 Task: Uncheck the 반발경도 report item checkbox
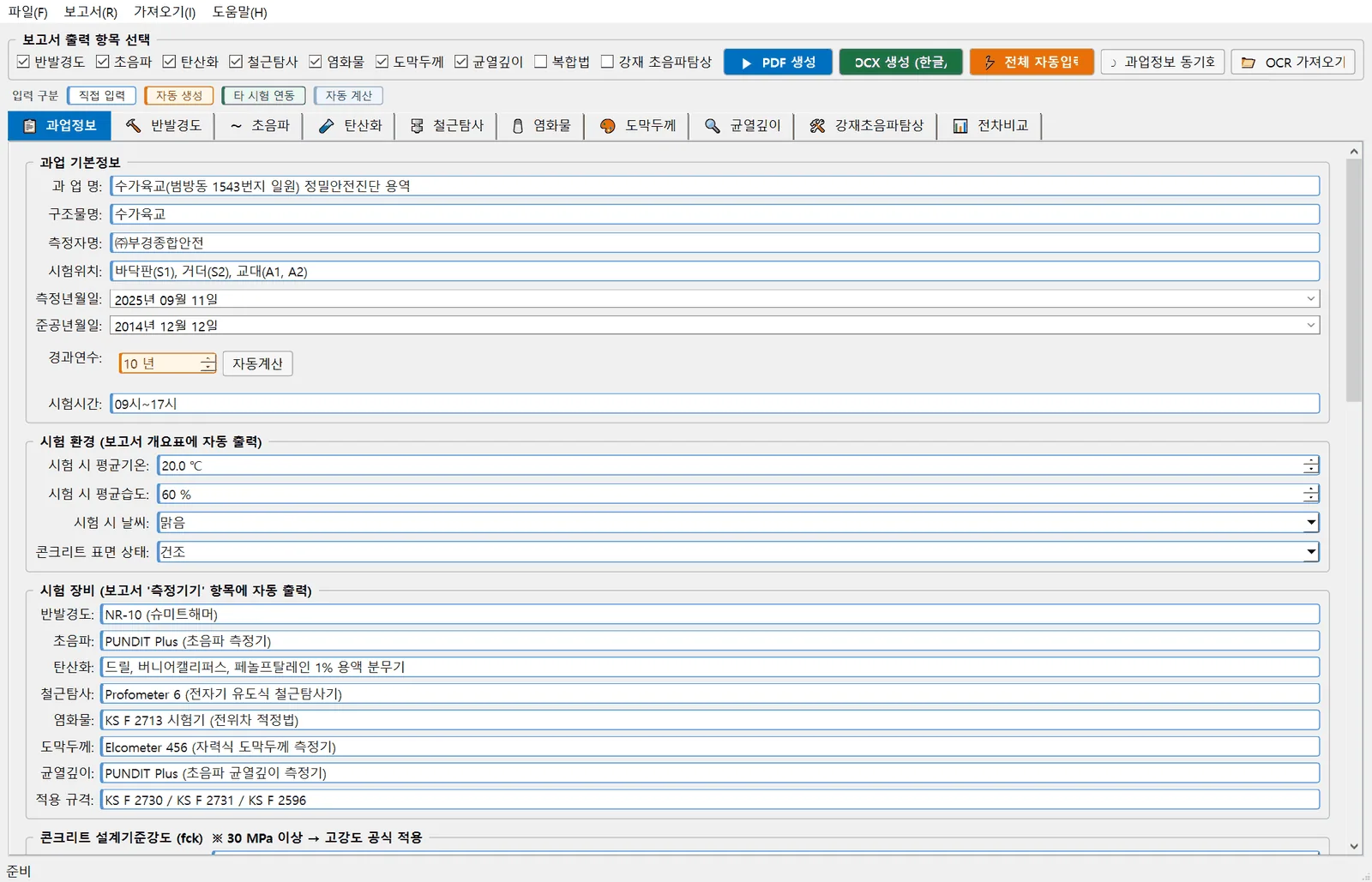(24, 62)
